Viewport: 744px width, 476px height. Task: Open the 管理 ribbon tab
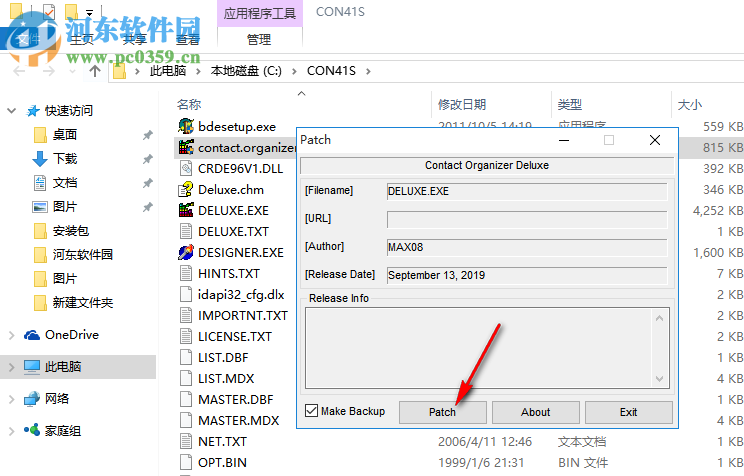pos(259,39)
